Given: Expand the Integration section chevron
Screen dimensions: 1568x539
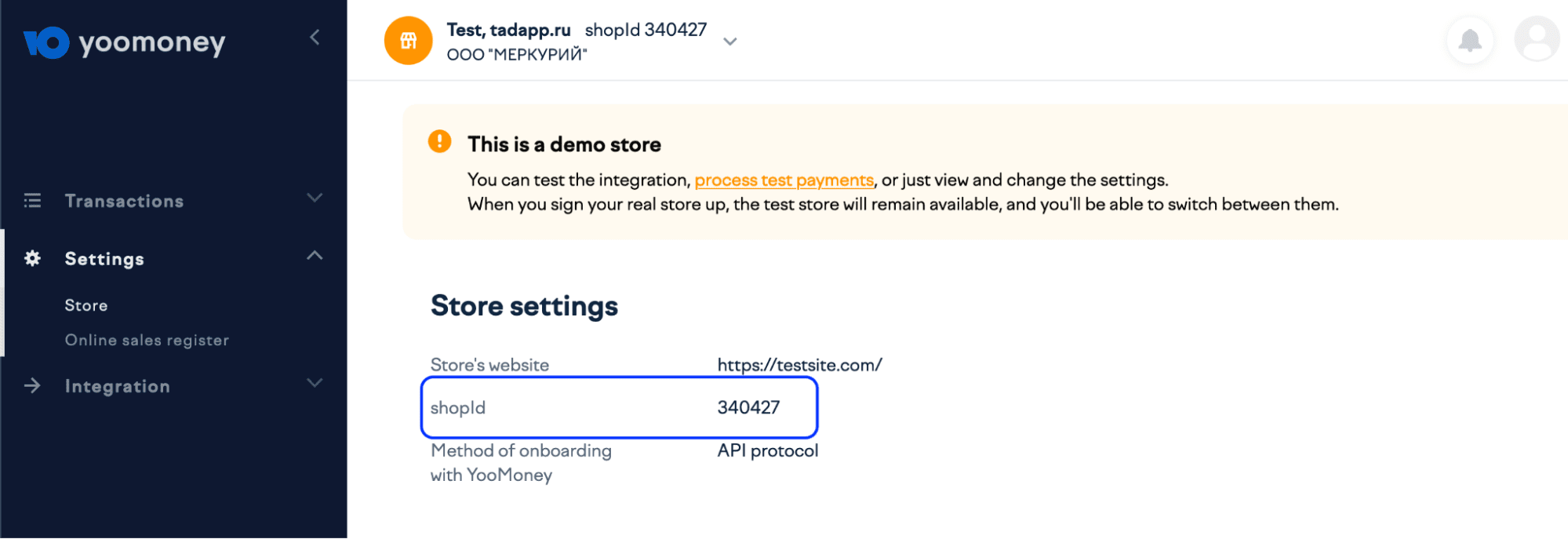Looking at the screenshot, I should point(315,383).
